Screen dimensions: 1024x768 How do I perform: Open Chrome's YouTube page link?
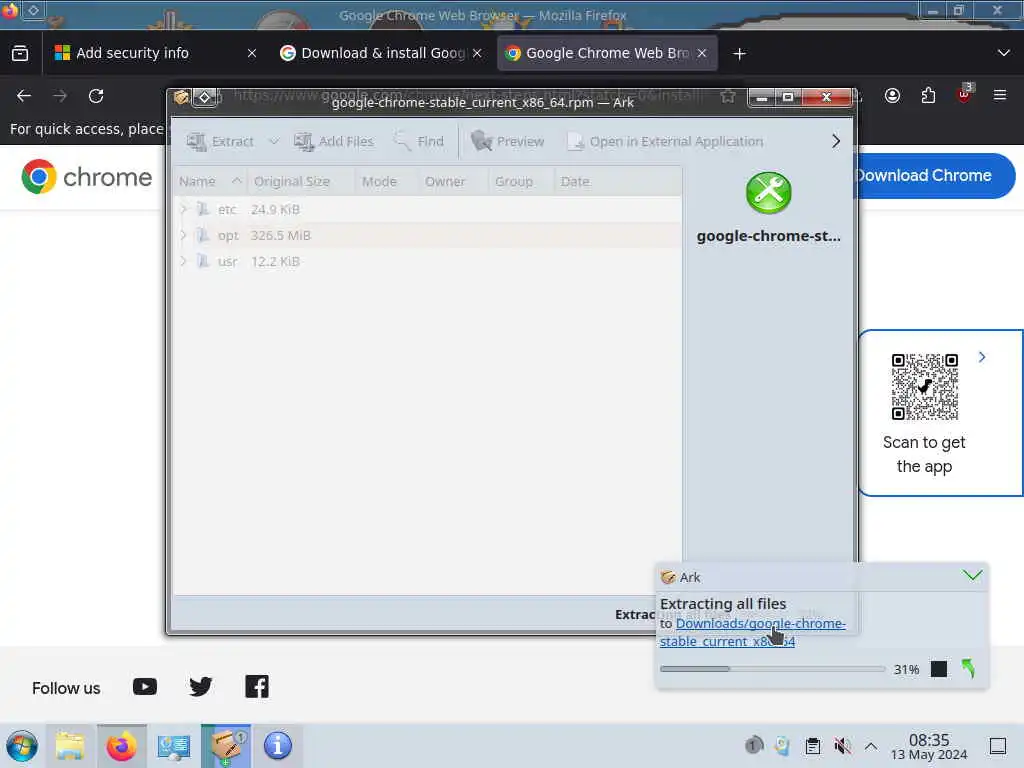[145, 687]
